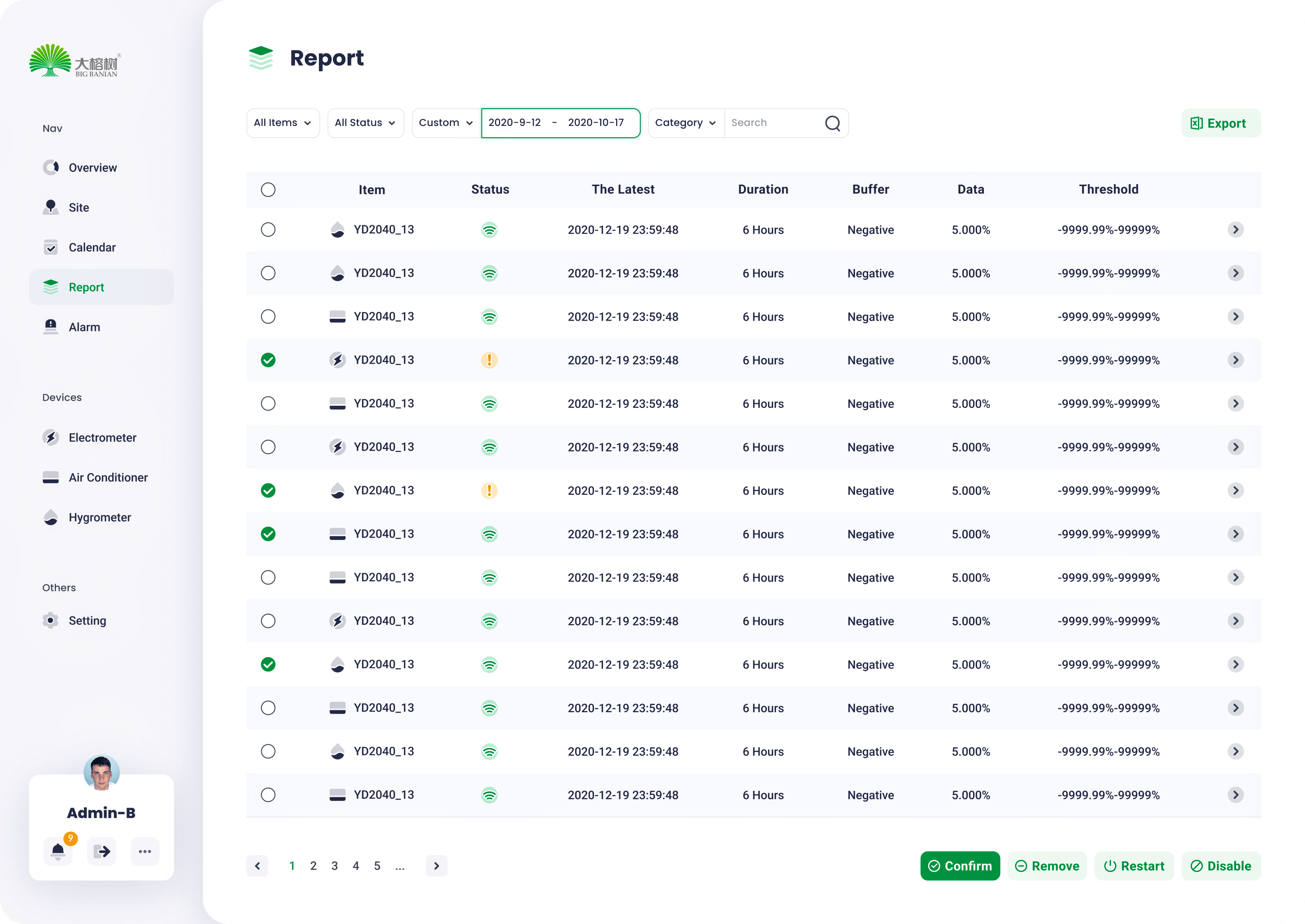The width and height of the screenshot is (1305, 924).
Task: Expand the Category dropdown
Action: click(x=685, y=123)
